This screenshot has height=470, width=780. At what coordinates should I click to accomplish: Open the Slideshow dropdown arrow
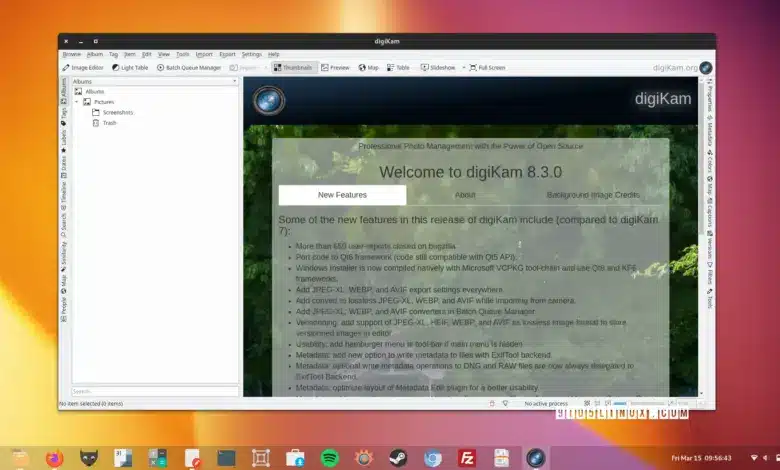[x=464, y=68]
